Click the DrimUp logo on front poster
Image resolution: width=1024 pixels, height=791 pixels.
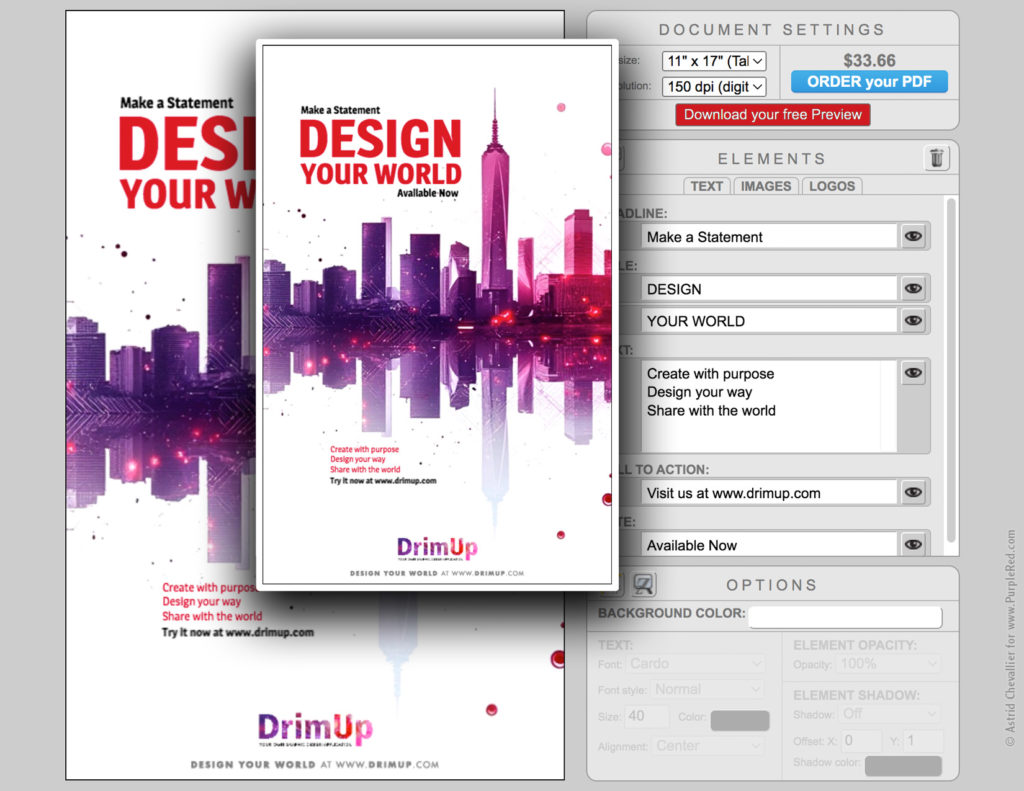[437, 549]
